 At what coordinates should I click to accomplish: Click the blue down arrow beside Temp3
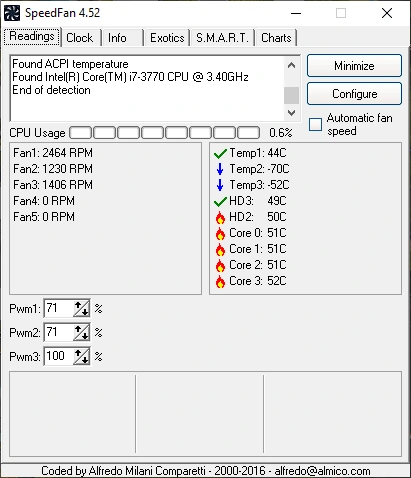click(220, 185)
